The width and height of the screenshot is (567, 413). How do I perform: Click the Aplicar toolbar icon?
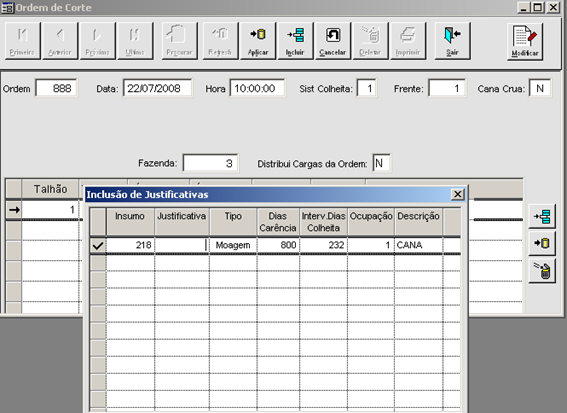(x=258, y=41)
